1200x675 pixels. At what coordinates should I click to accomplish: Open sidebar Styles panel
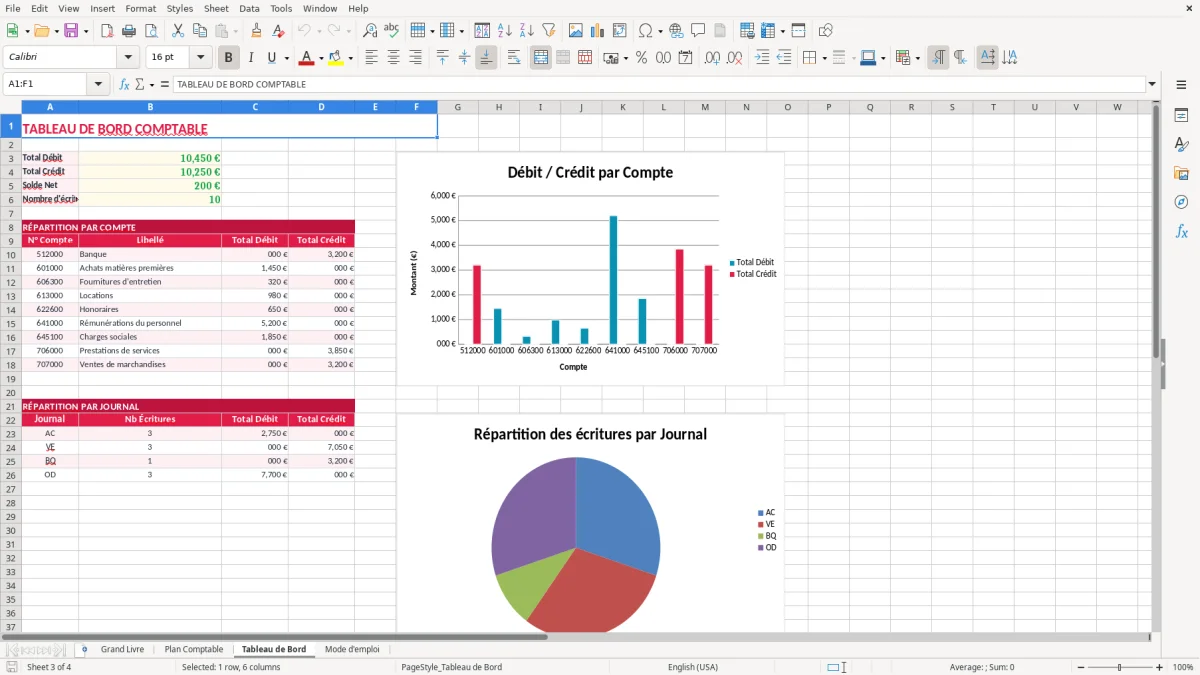point(1181,144)
